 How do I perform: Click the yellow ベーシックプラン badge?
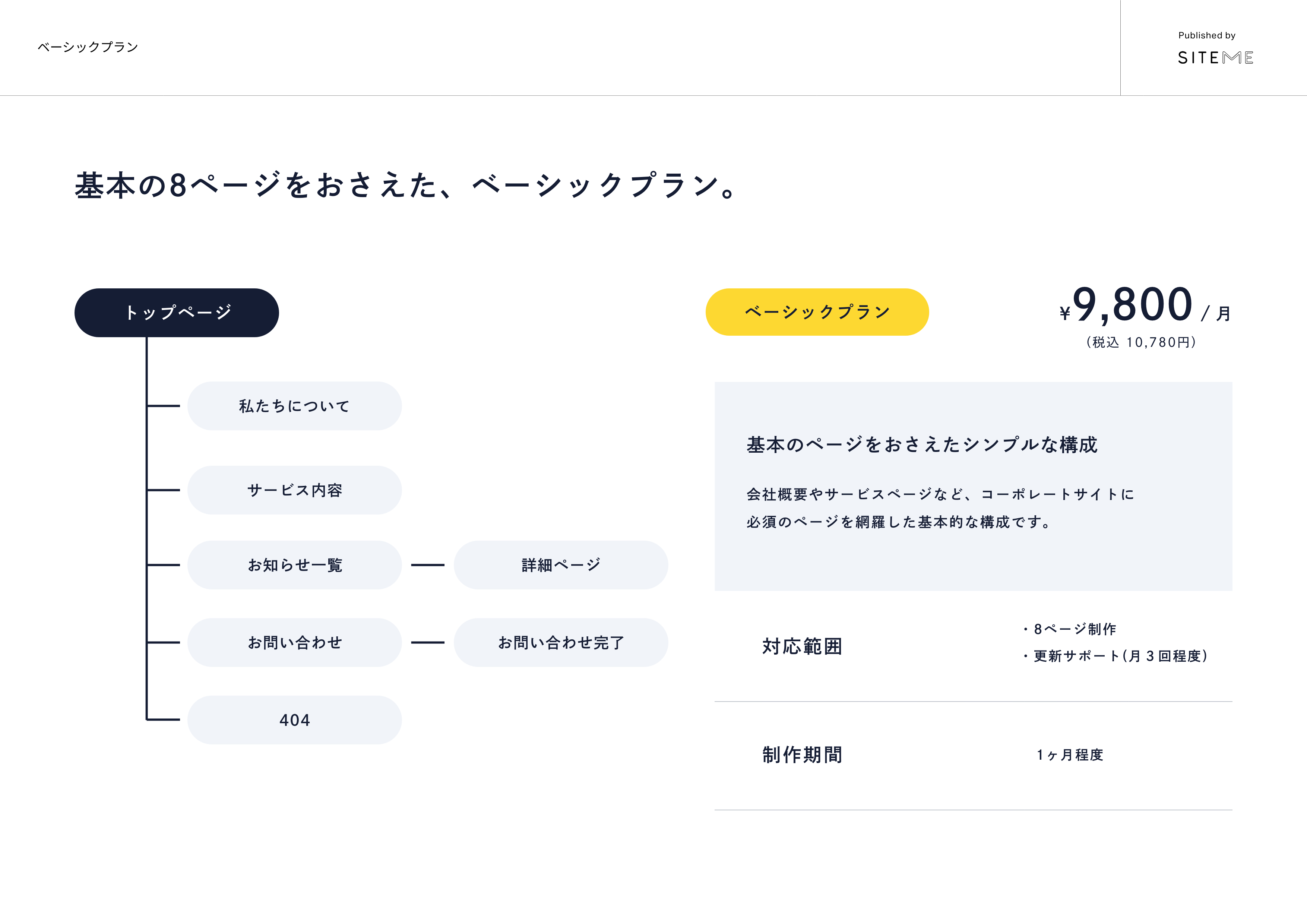pyautogui.click(x=817, y=312)
